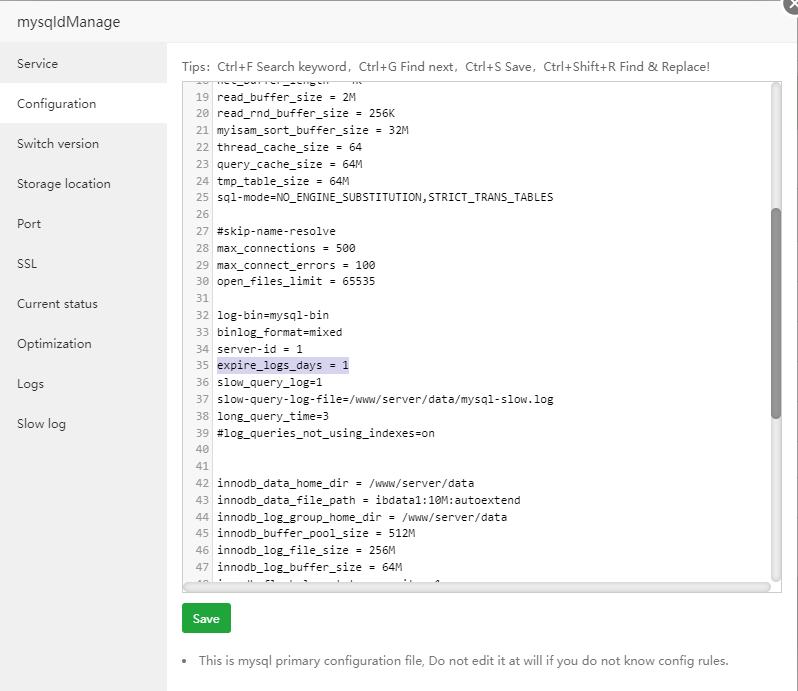Open the Service tab
The height and width of the screenshot is (691, 798).
38,64
